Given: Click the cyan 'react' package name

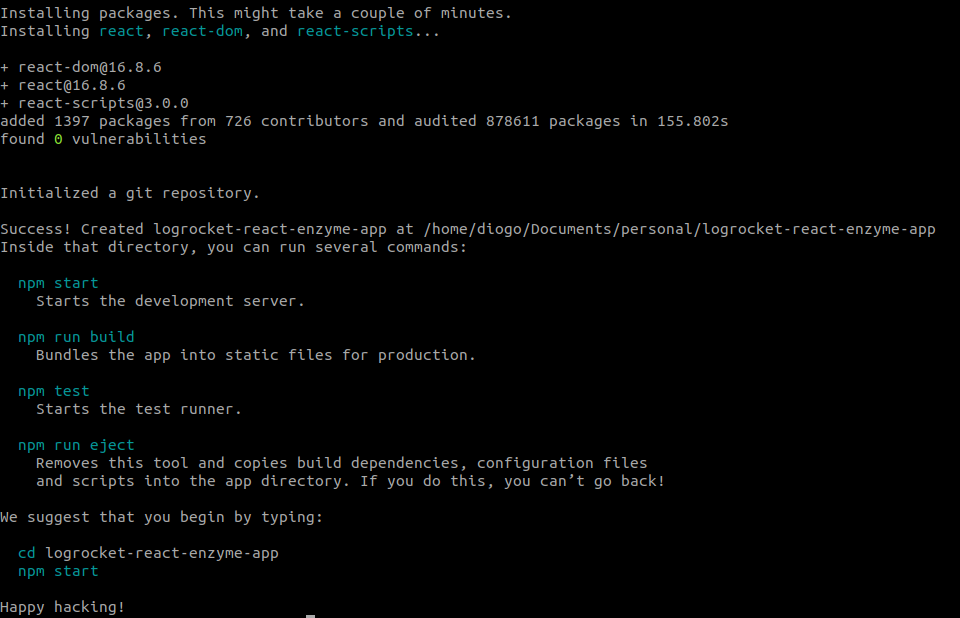Looking at the screenshot, I should [121, 31].
